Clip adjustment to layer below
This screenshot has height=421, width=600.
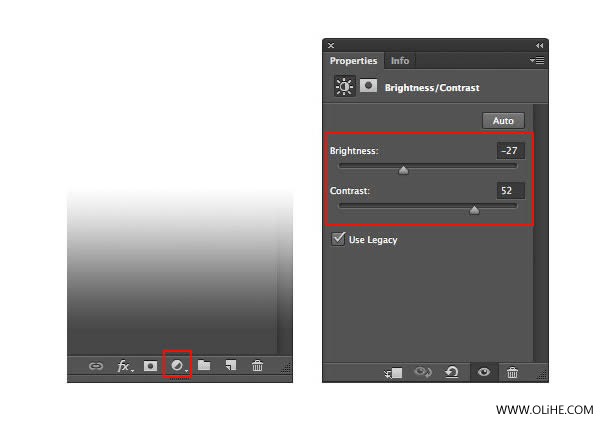click(393, 373)
